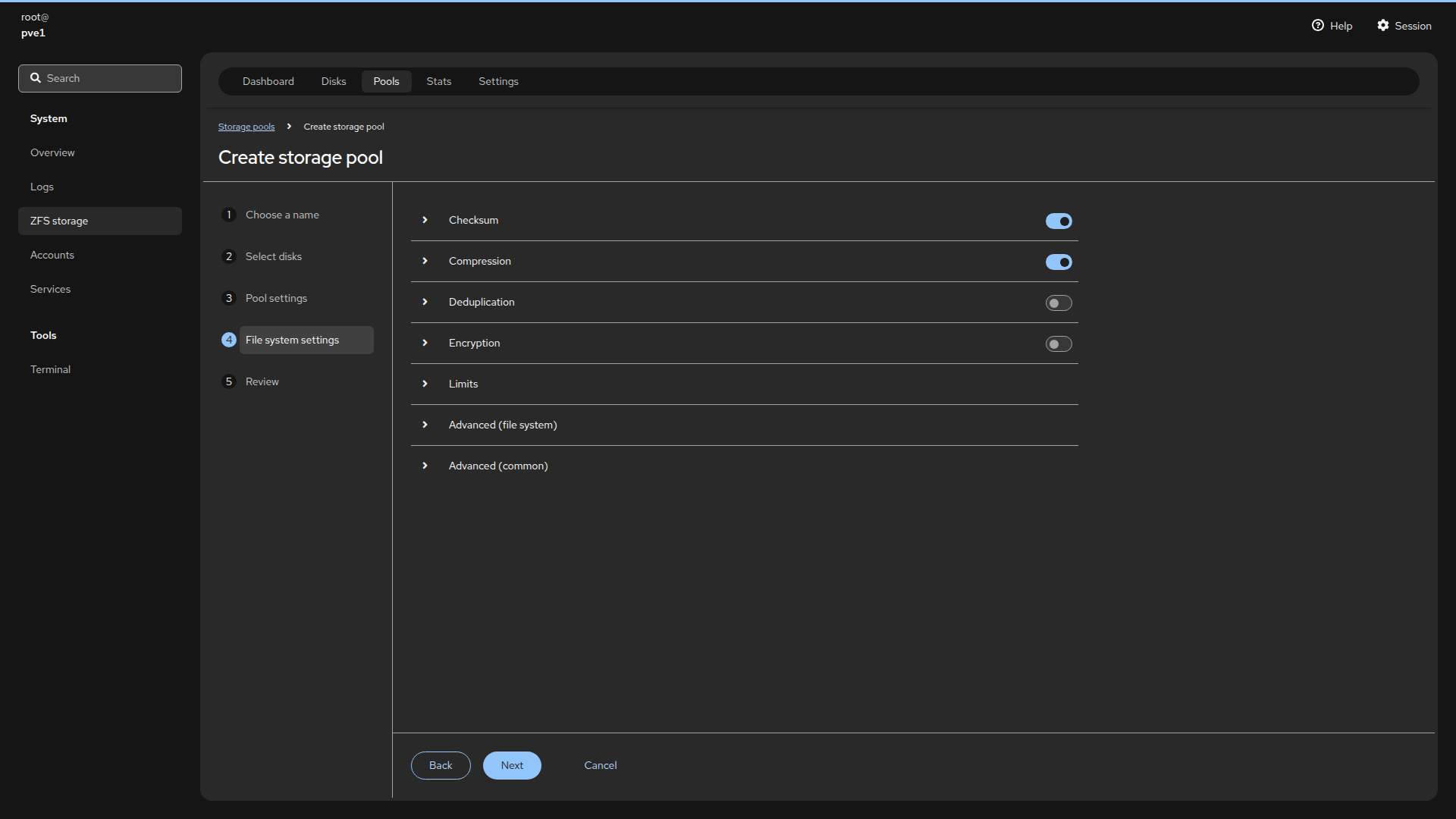Expand Advanced (file system) section
Image resolution: width=1456 pixels, height=819 pixels.
click(425, 425)
